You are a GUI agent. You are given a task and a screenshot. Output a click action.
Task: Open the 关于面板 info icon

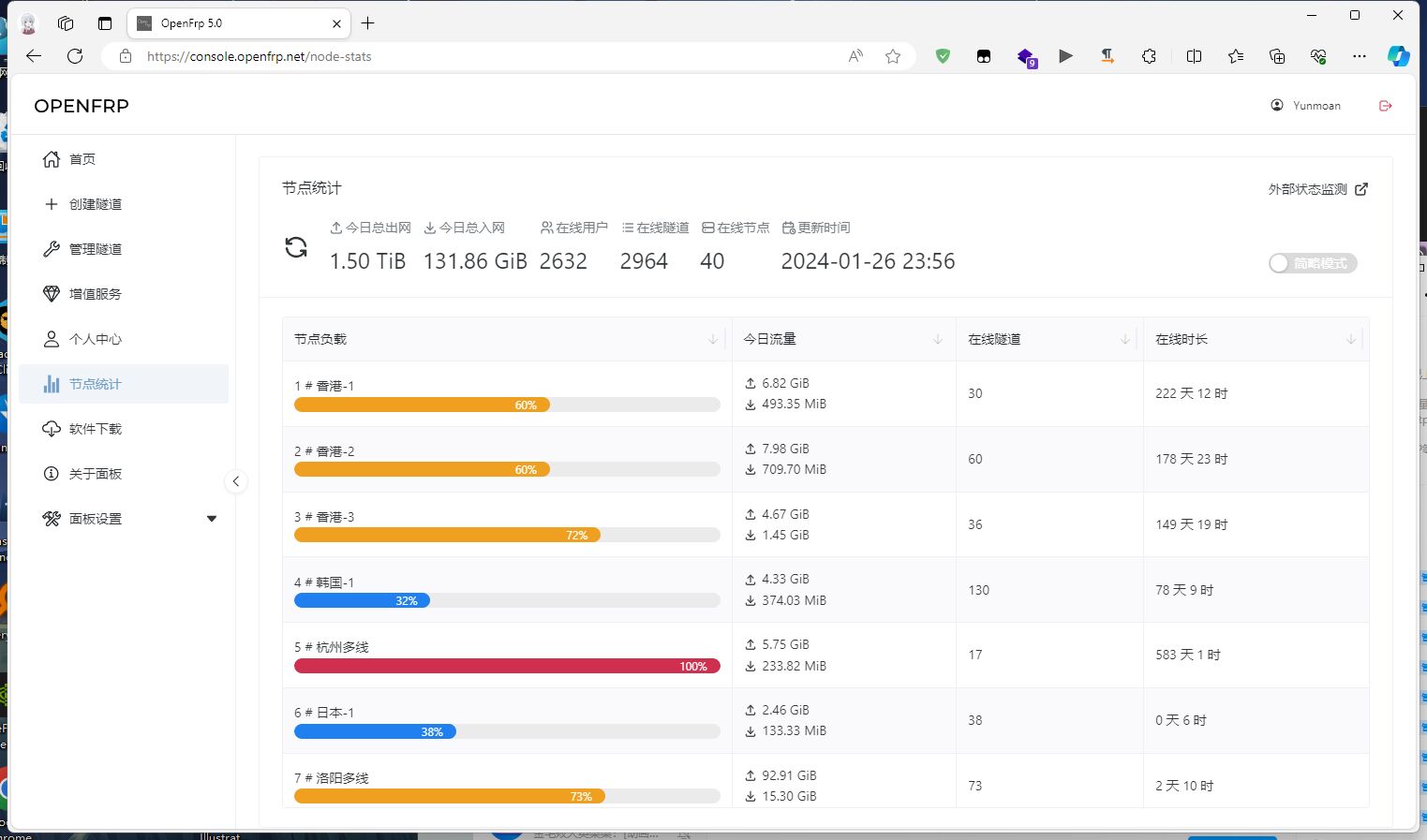(x=52, y=474)
